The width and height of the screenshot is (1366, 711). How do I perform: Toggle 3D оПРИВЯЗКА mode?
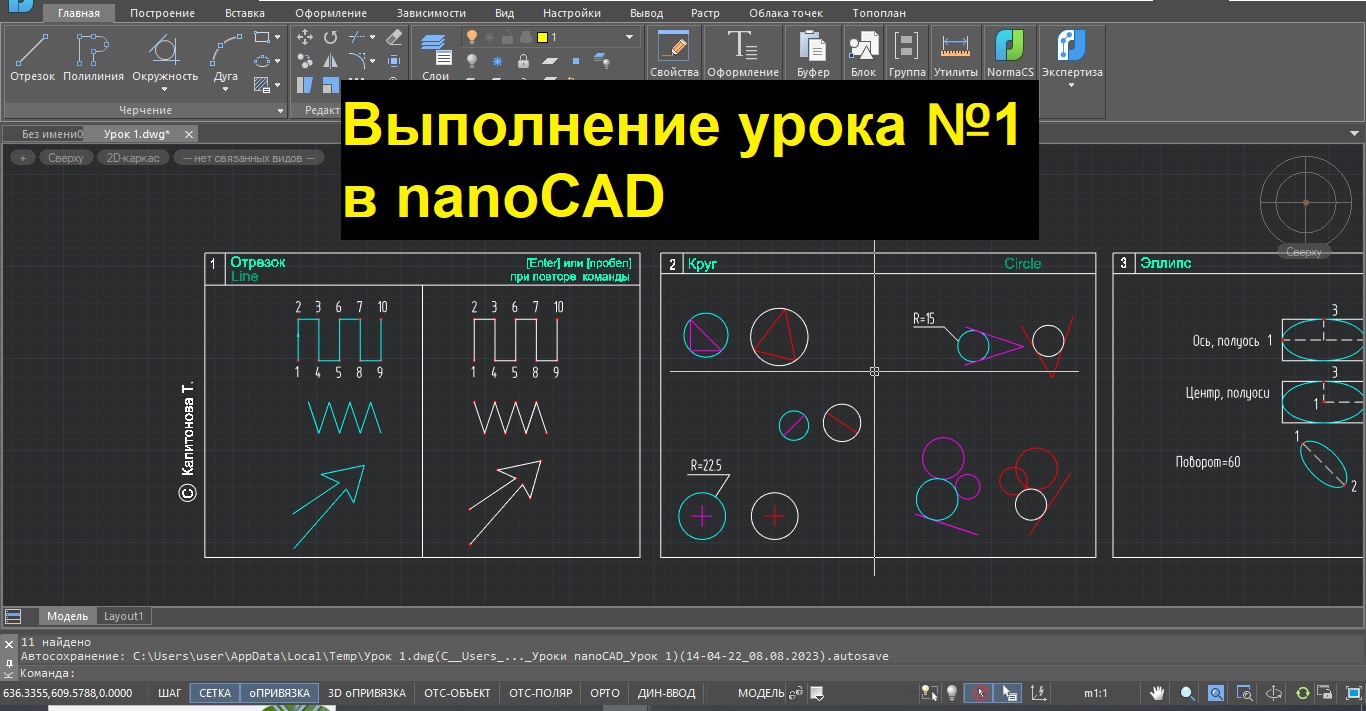point(367,693)
